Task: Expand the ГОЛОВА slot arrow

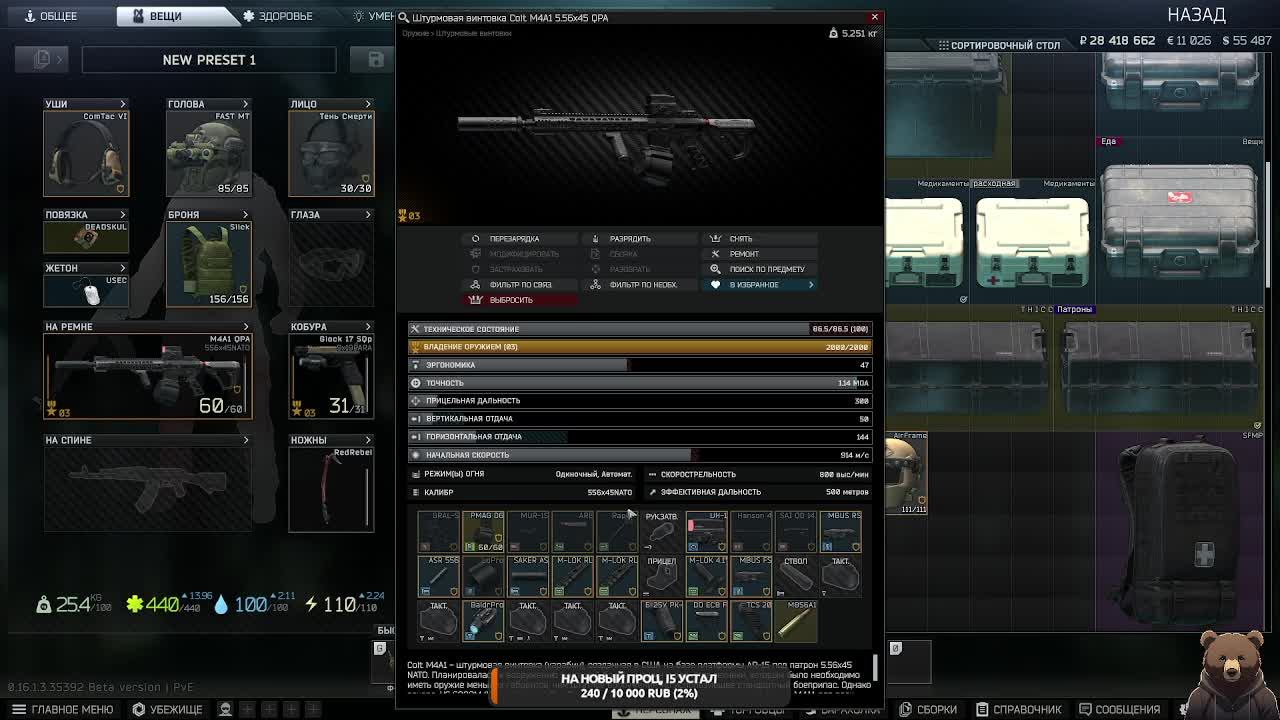Action: (x=245, y=104)
